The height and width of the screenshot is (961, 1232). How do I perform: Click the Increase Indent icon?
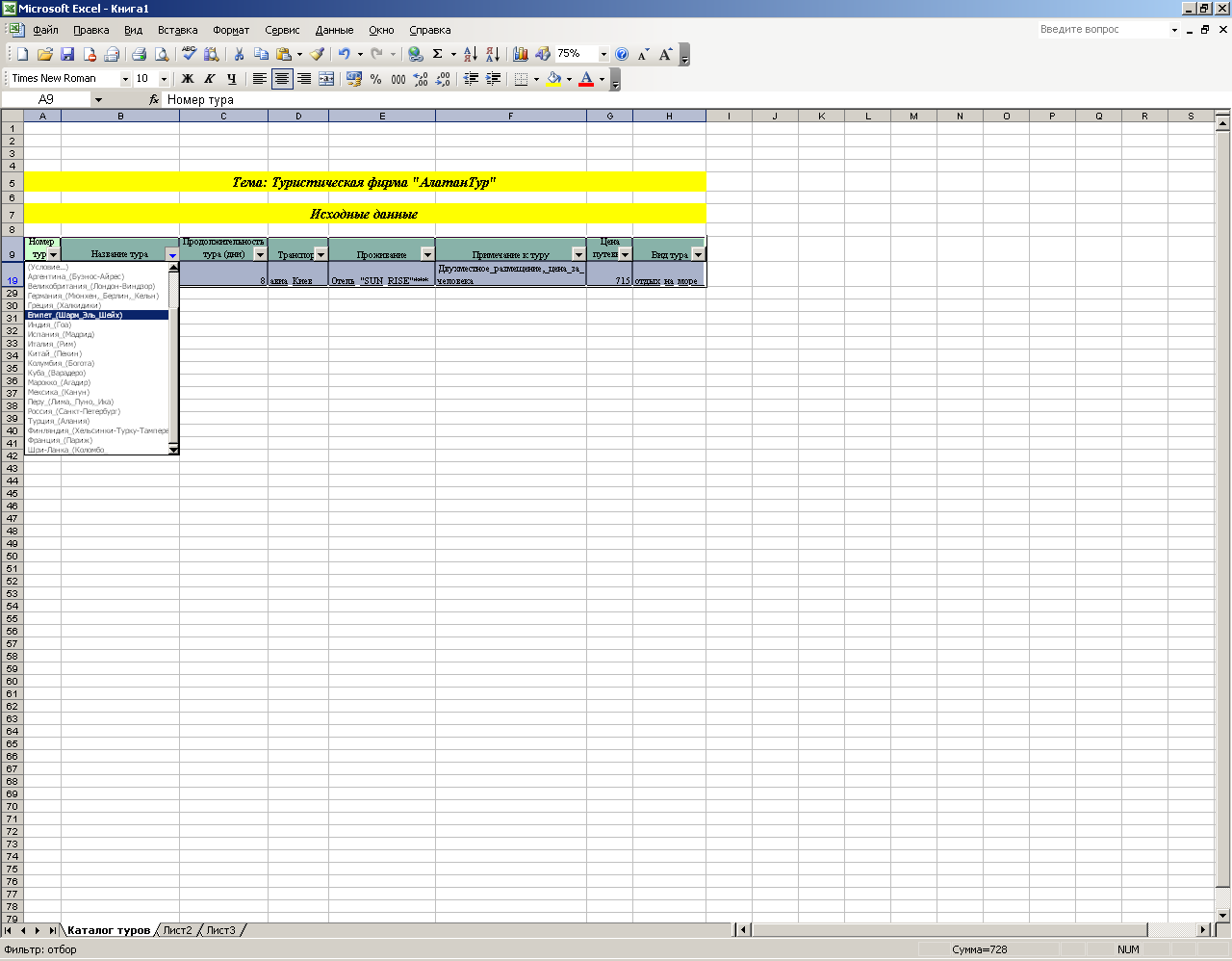coord(493,79)
